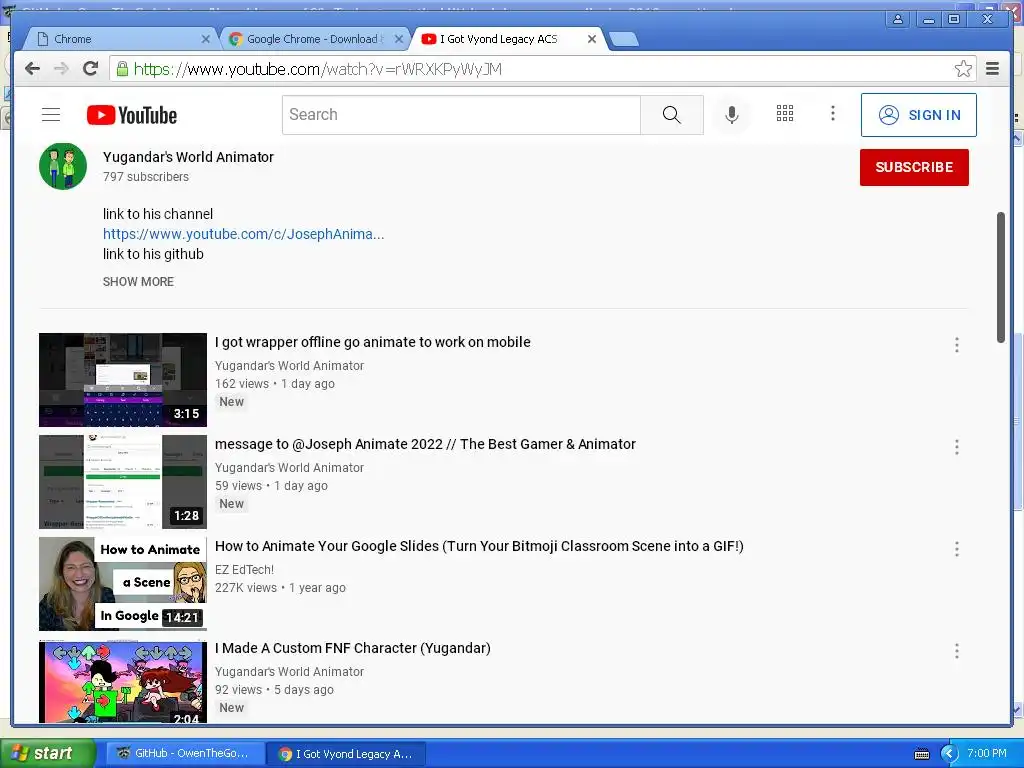The height and width of the screenshot is (768, 1024).
Task: Click the search magnifier button
Action: tap(671, 115)
